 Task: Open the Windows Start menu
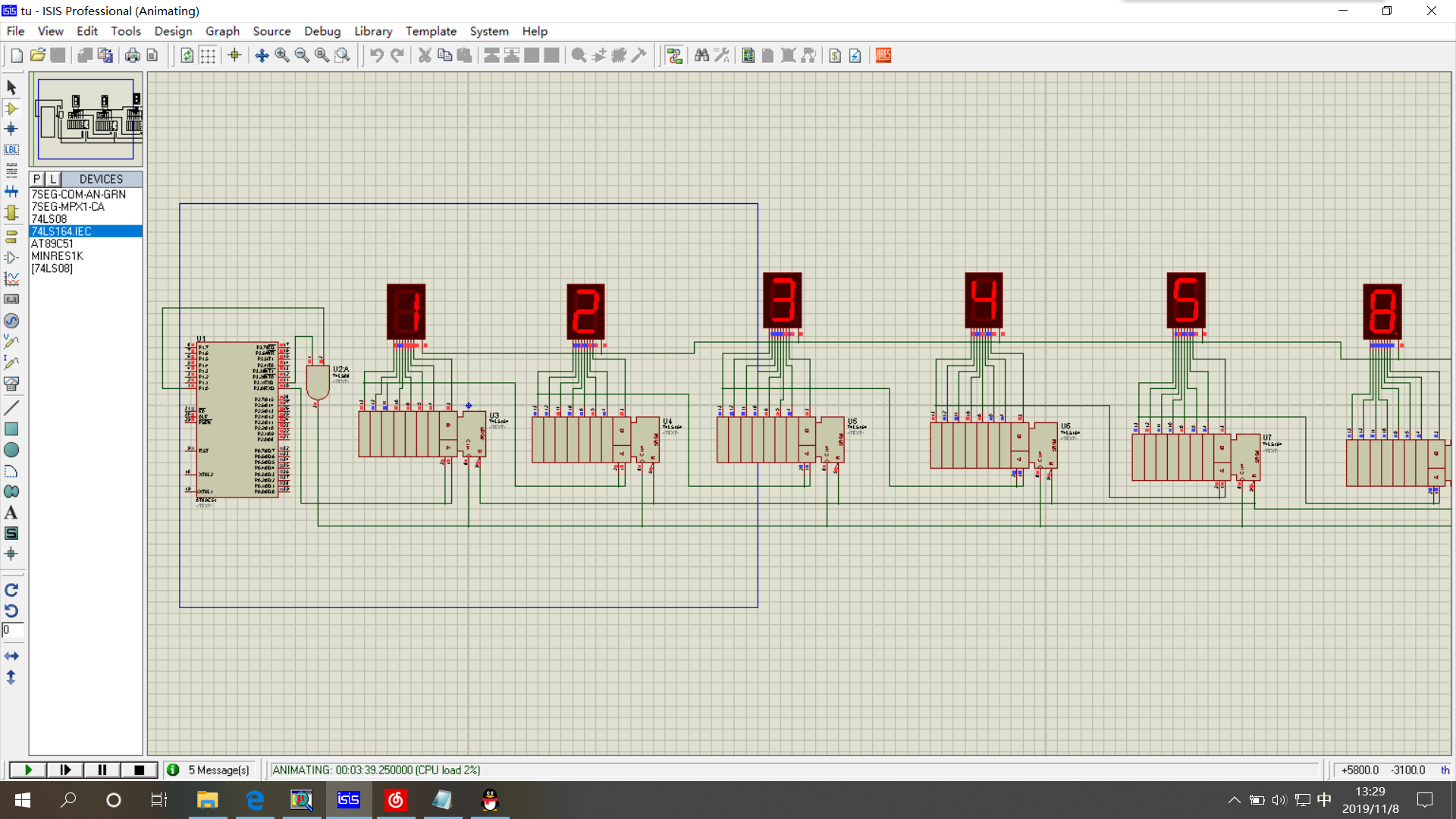pos(23,800)
